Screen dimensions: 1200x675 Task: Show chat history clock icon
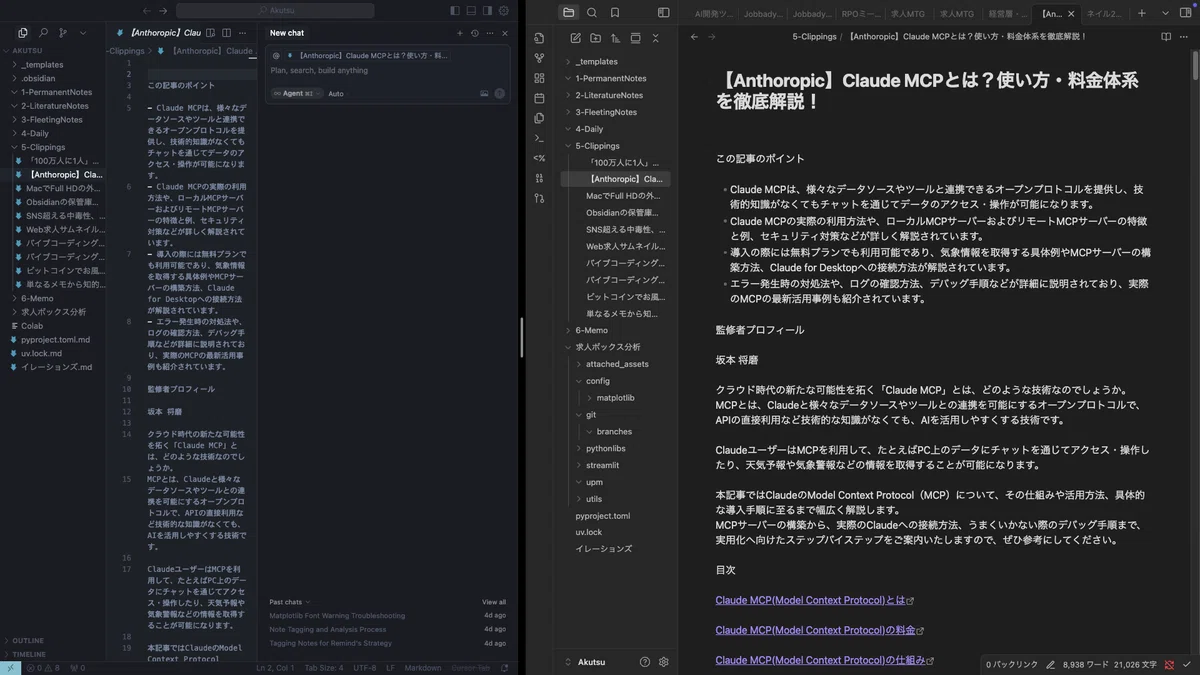[x=474, y=33]
